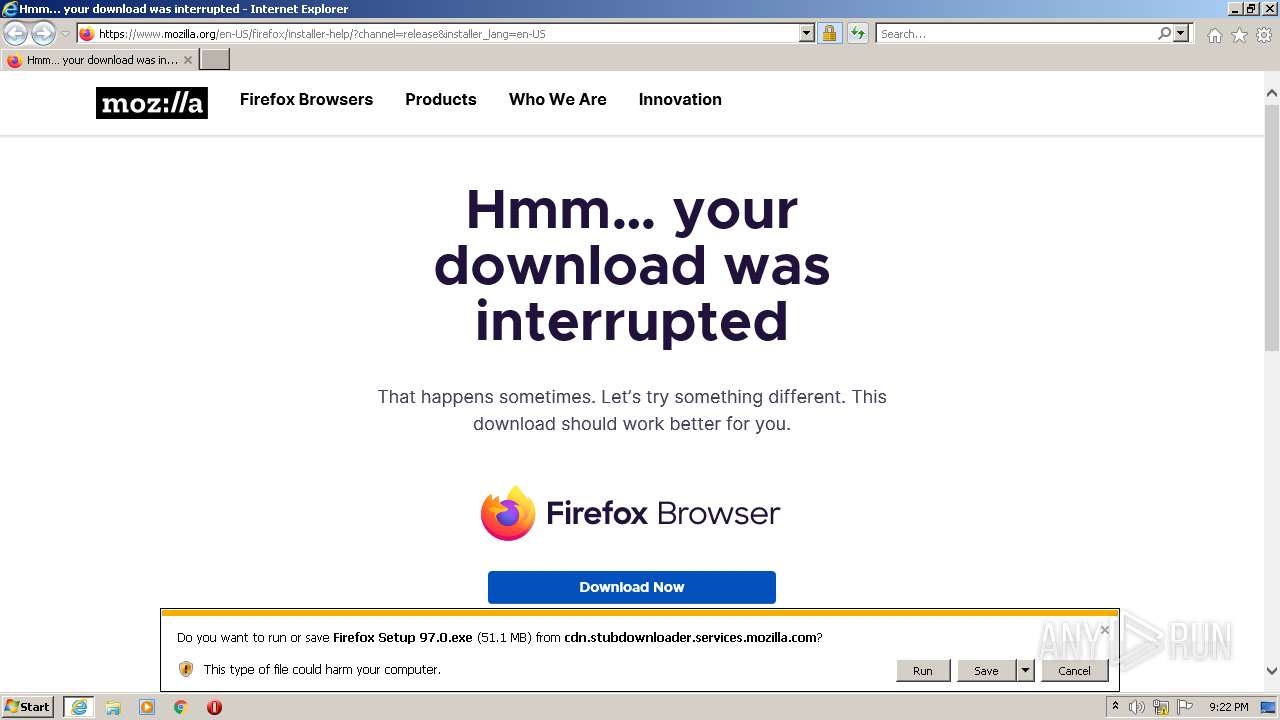Screen dimensions: 1280x720
Task: Click the page scrollbar down arrow
Action: (x=1272, y=672)
